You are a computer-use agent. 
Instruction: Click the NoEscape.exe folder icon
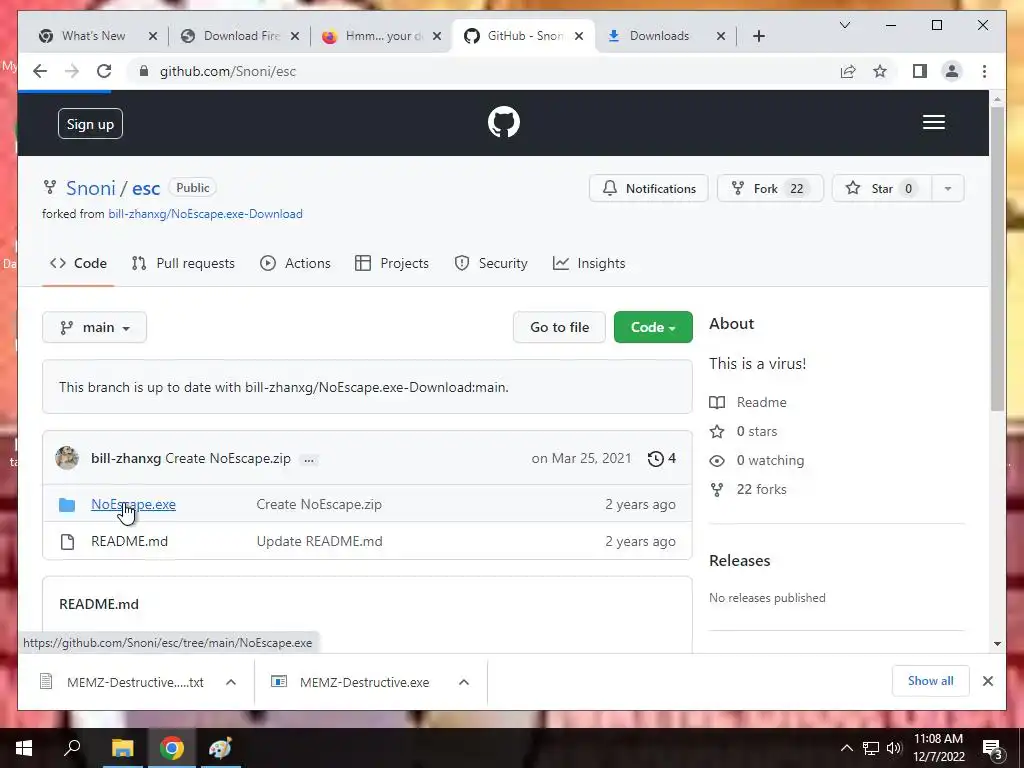pyautogui.click(x=67, y=505)
